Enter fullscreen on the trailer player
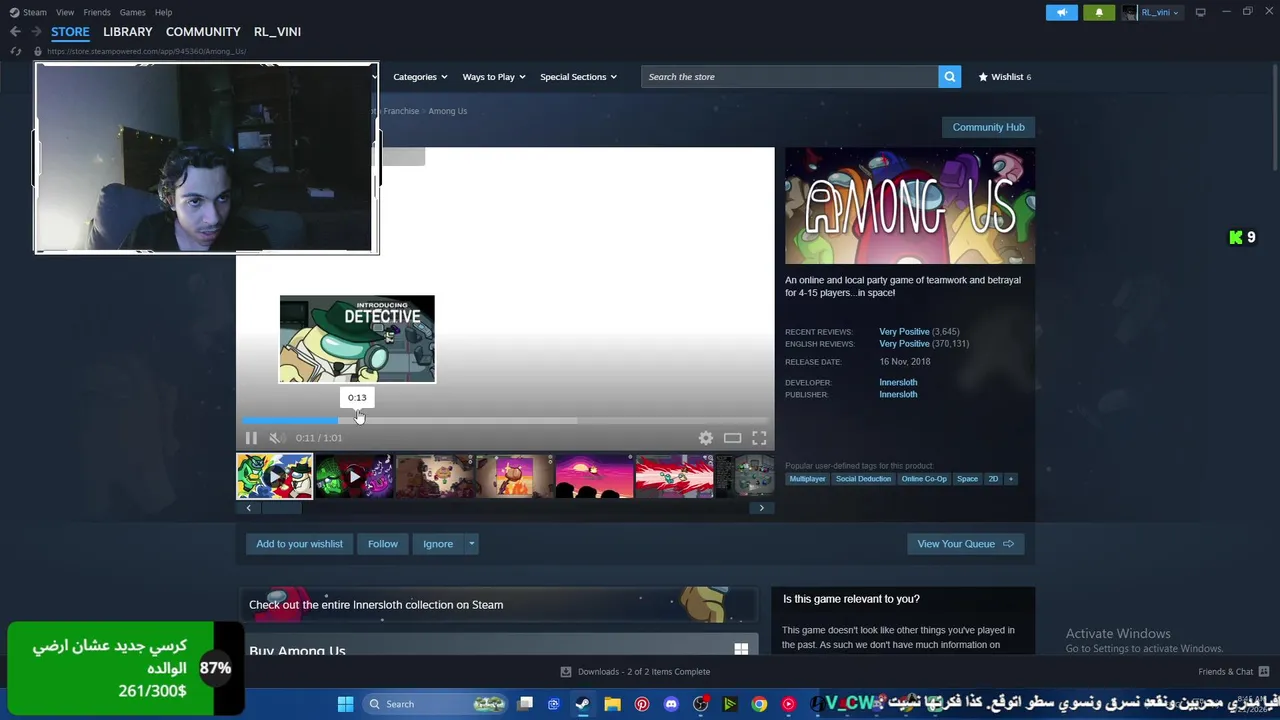This screenshot has width=1280, height=720. [759, 438]
